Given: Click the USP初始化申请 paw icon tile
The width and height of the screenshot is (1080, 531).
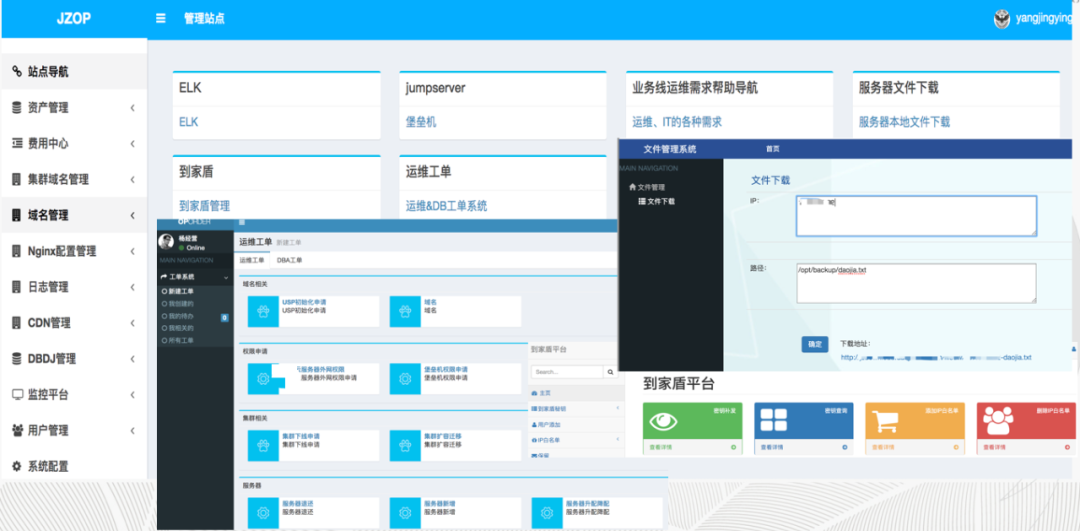Looking at the screenshot, I should click(263, 311).
